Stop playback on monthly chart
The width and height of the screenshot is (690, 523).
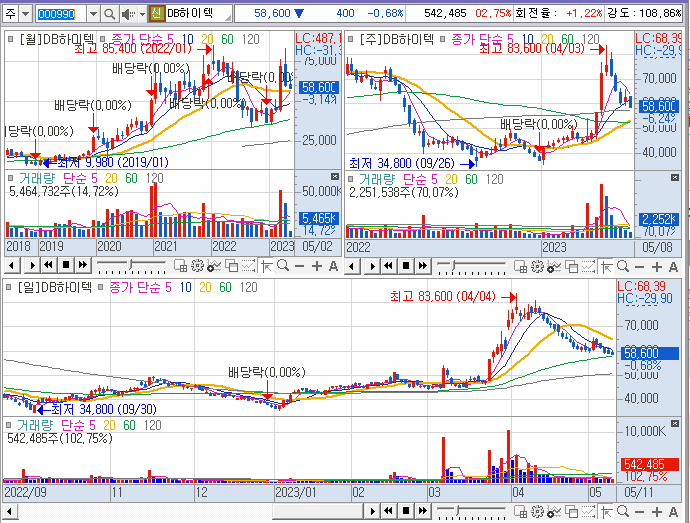click(66, 265)
